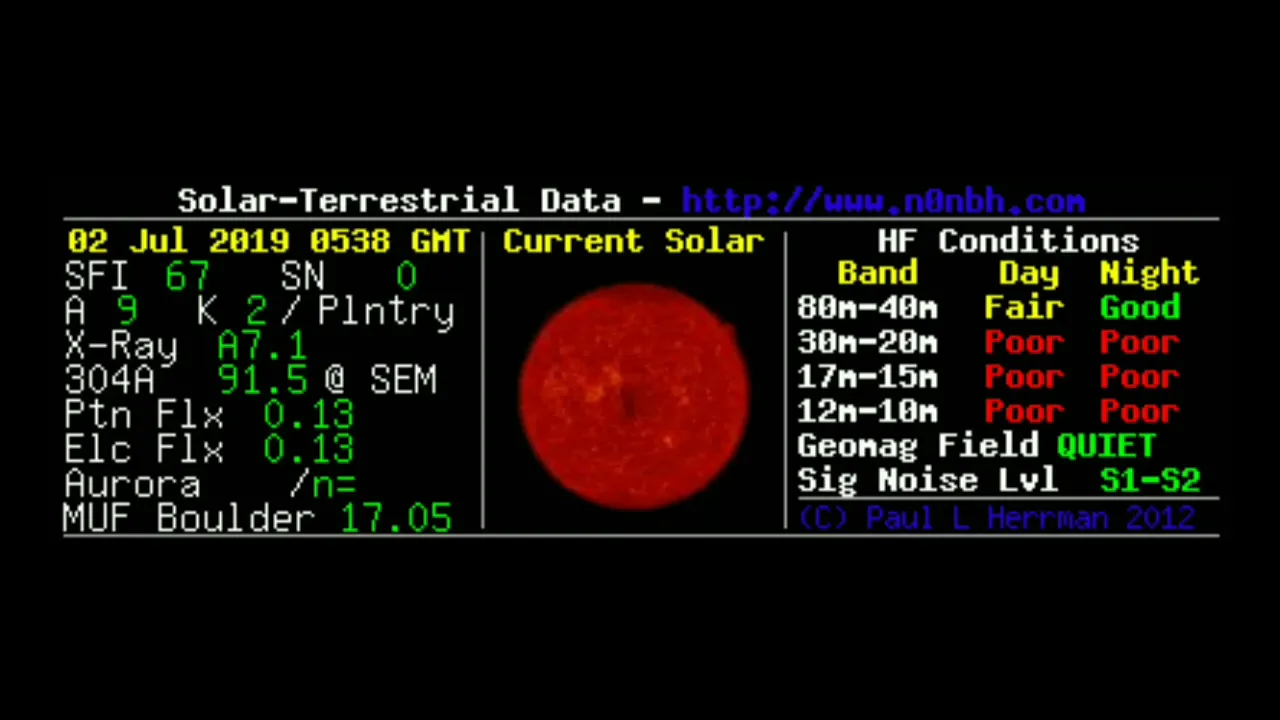1280x720 pixels.
Task: Click the Ptn Flx value 0.13
Action: point(309,415)
